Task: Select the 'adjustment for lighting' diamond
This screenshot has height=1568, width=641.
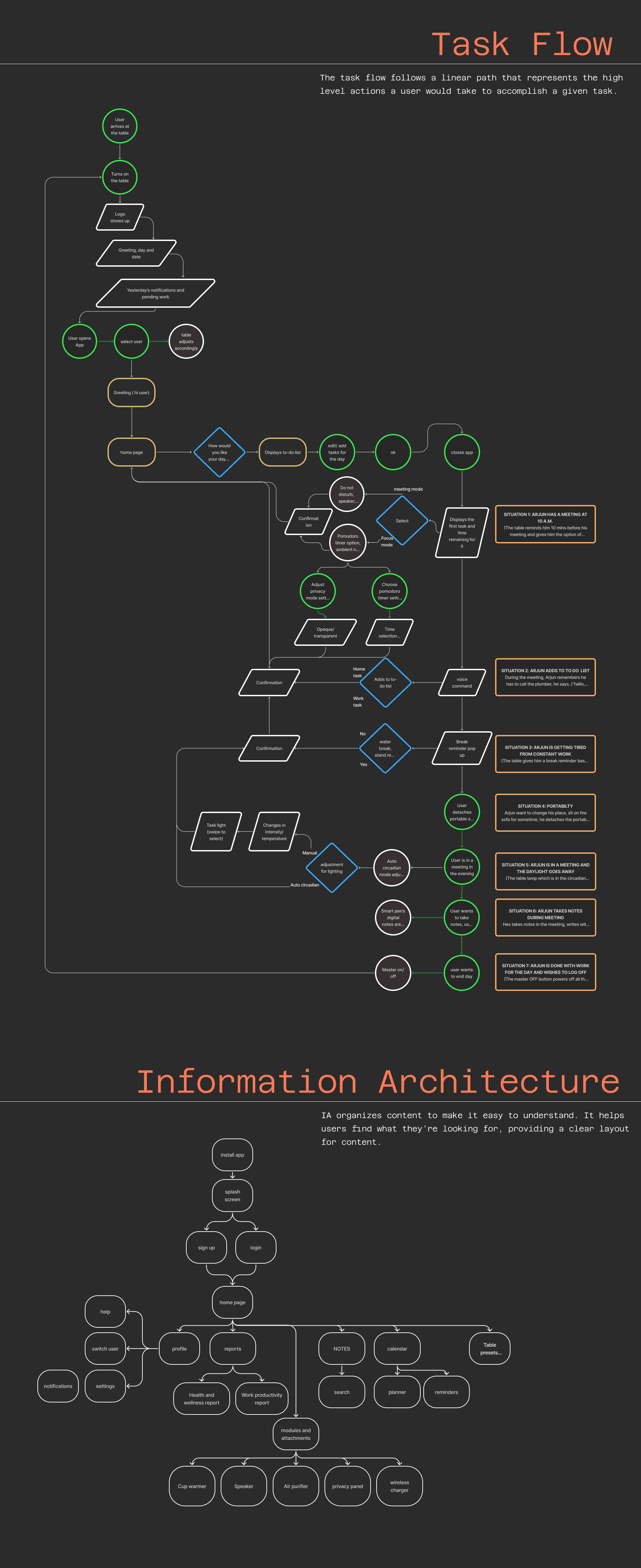Action: tap(332, 867)
